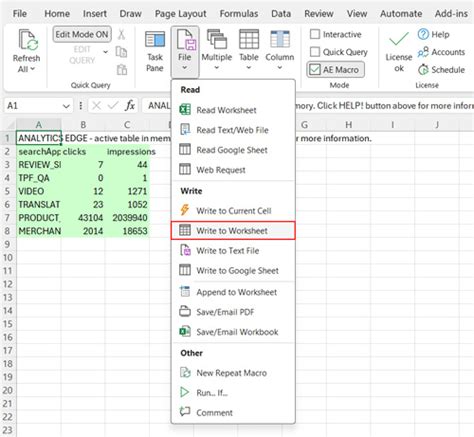Expand the Column dropdown arrow
474x437 pixels.
point(280,68)
